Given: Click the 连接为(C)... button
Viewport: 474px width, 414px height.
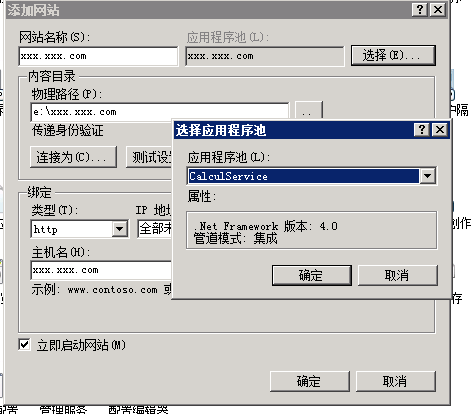Looking at the screenshot, I should pos(73,157).
